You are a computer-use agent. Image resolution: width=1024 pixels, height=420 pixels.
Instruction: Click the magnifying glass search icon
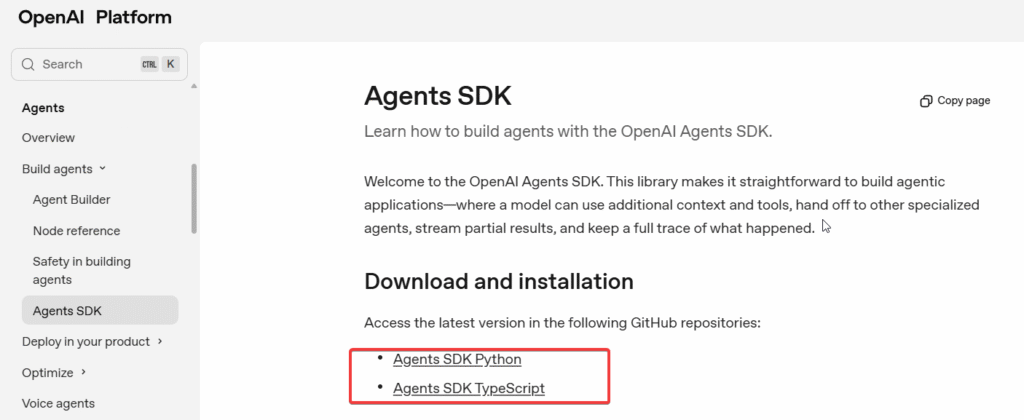click(27, 64)
